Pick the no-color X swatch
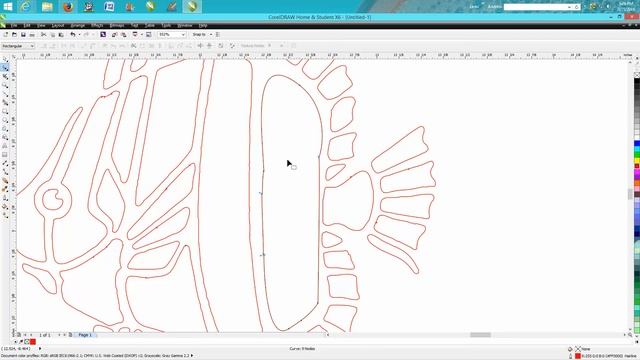This screenshot has width=640, height=360. [x=637, y=75]
